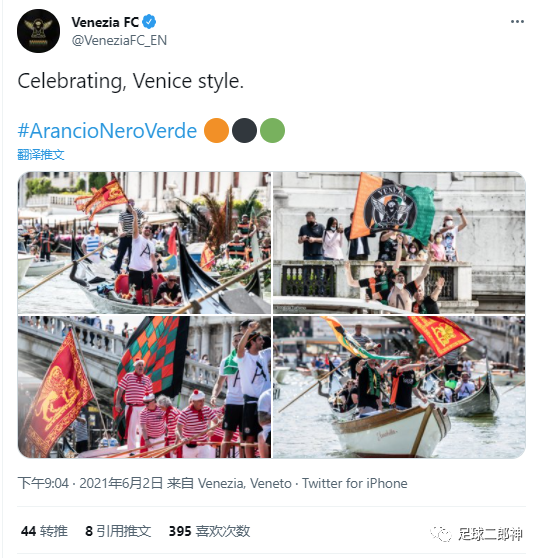This screenshot has height=558, width=540.
Task: Click the green circle emoji
Action: pyautogui.click(x=272, y=131)
